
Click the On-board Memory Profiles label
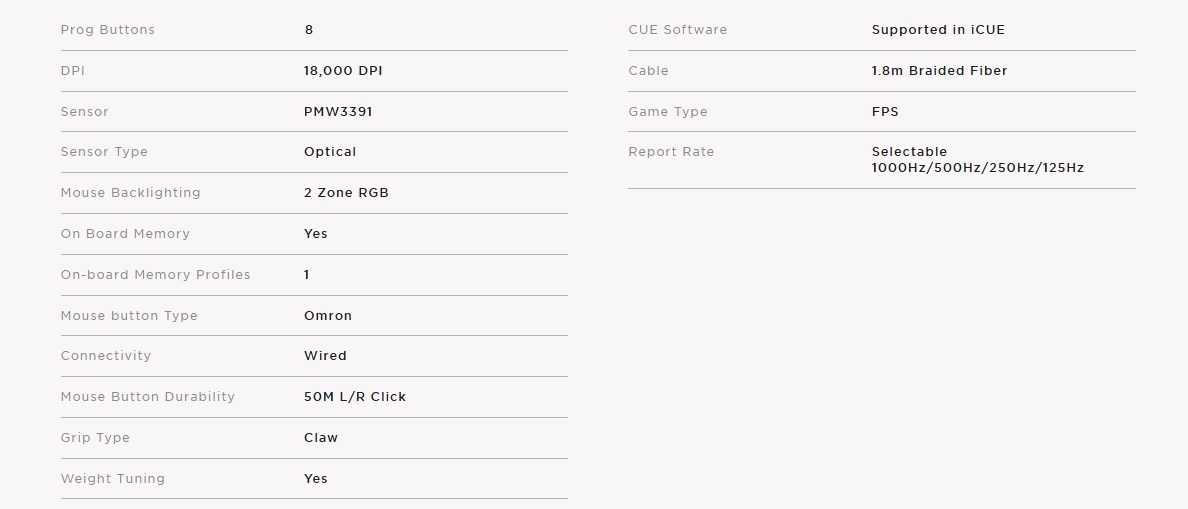click(x=155, y=275)
